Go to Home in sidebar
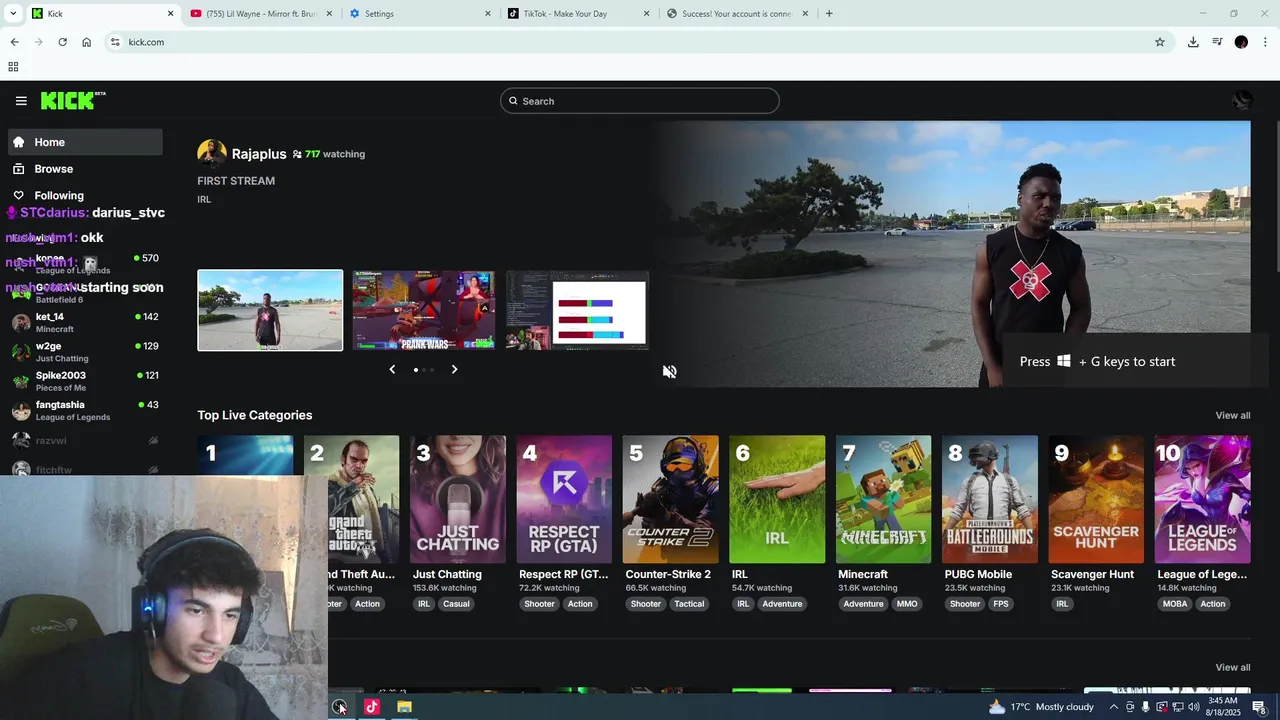The width and height of the screenshot is (1280, 720). click(85, 142)
